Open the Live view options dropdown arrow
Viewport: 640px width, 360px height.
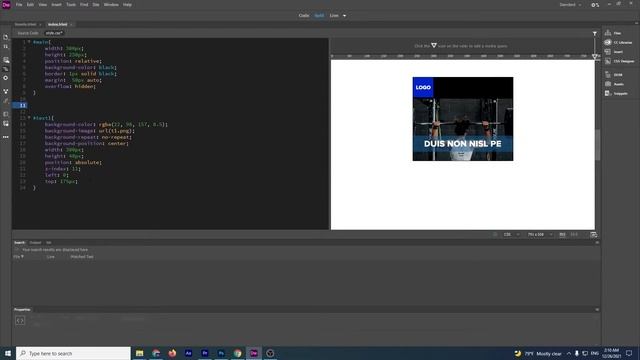344,16
